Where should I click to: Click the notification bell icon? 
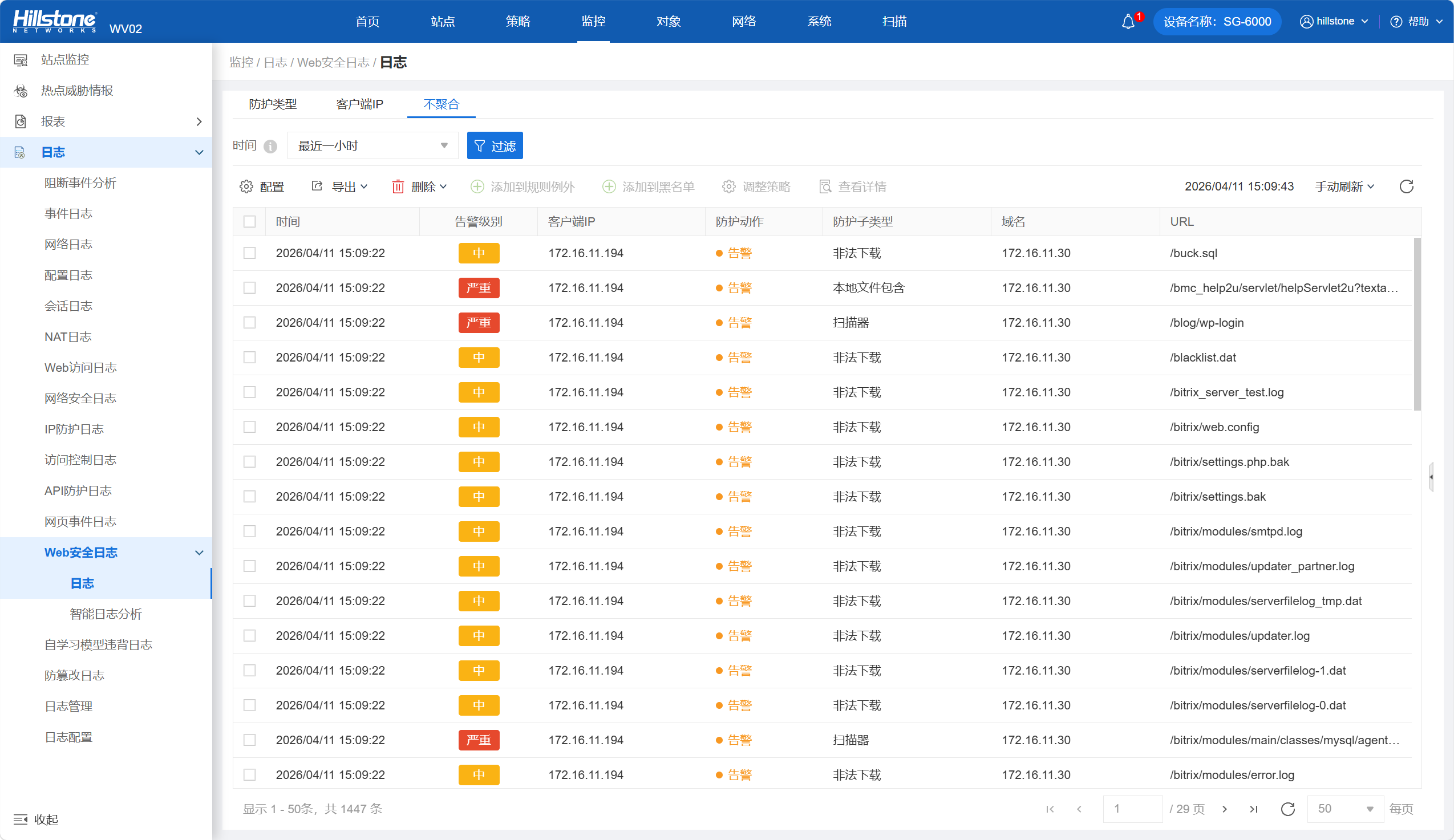pos(1127,22)
